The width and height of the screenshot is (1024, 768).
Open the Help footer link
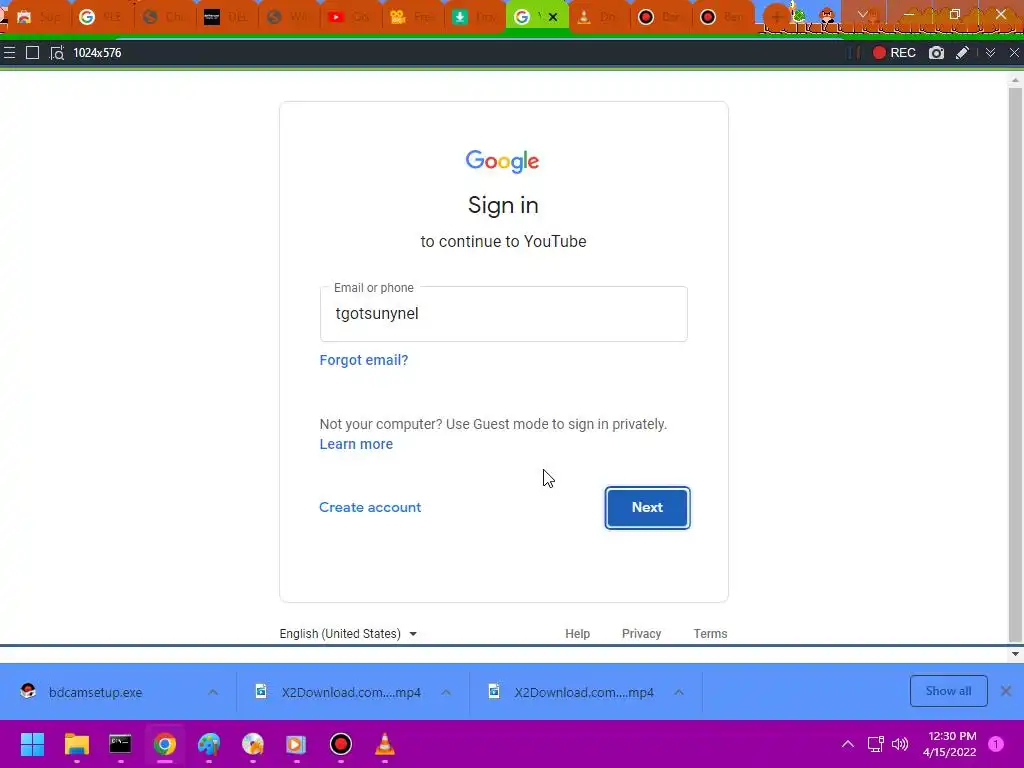coord(577,633)
